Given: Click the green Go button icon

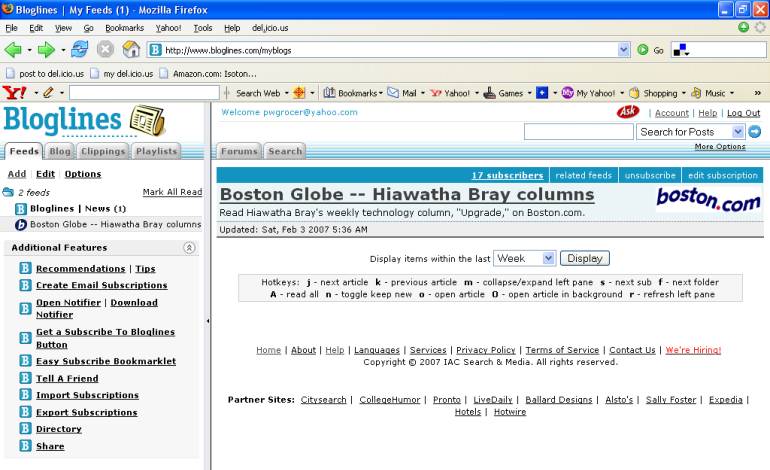Looking at the screenshot, I should coord(643,50).
